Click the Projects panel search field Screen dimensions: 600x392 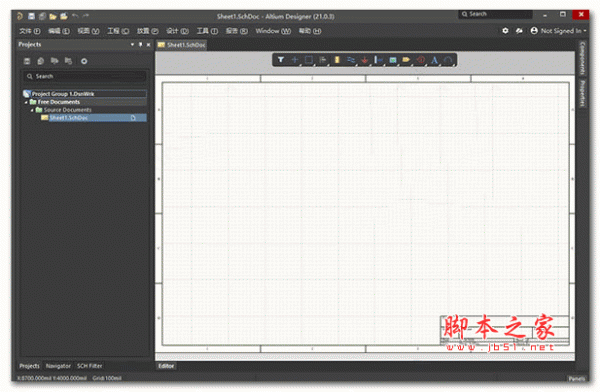click(85, 77)
